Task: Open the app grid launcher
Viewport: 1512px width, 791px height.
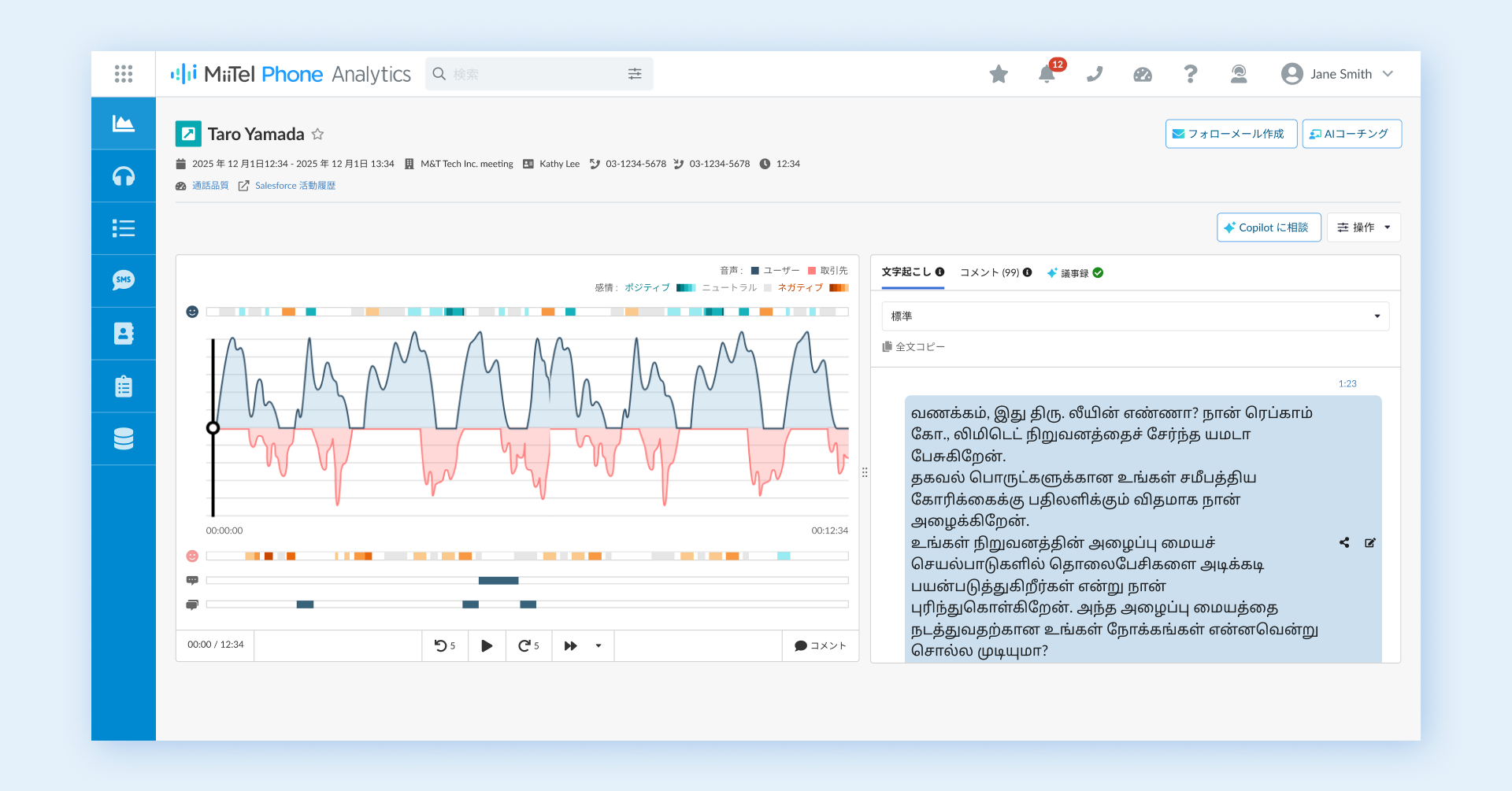Action: [x=124, y=74]
